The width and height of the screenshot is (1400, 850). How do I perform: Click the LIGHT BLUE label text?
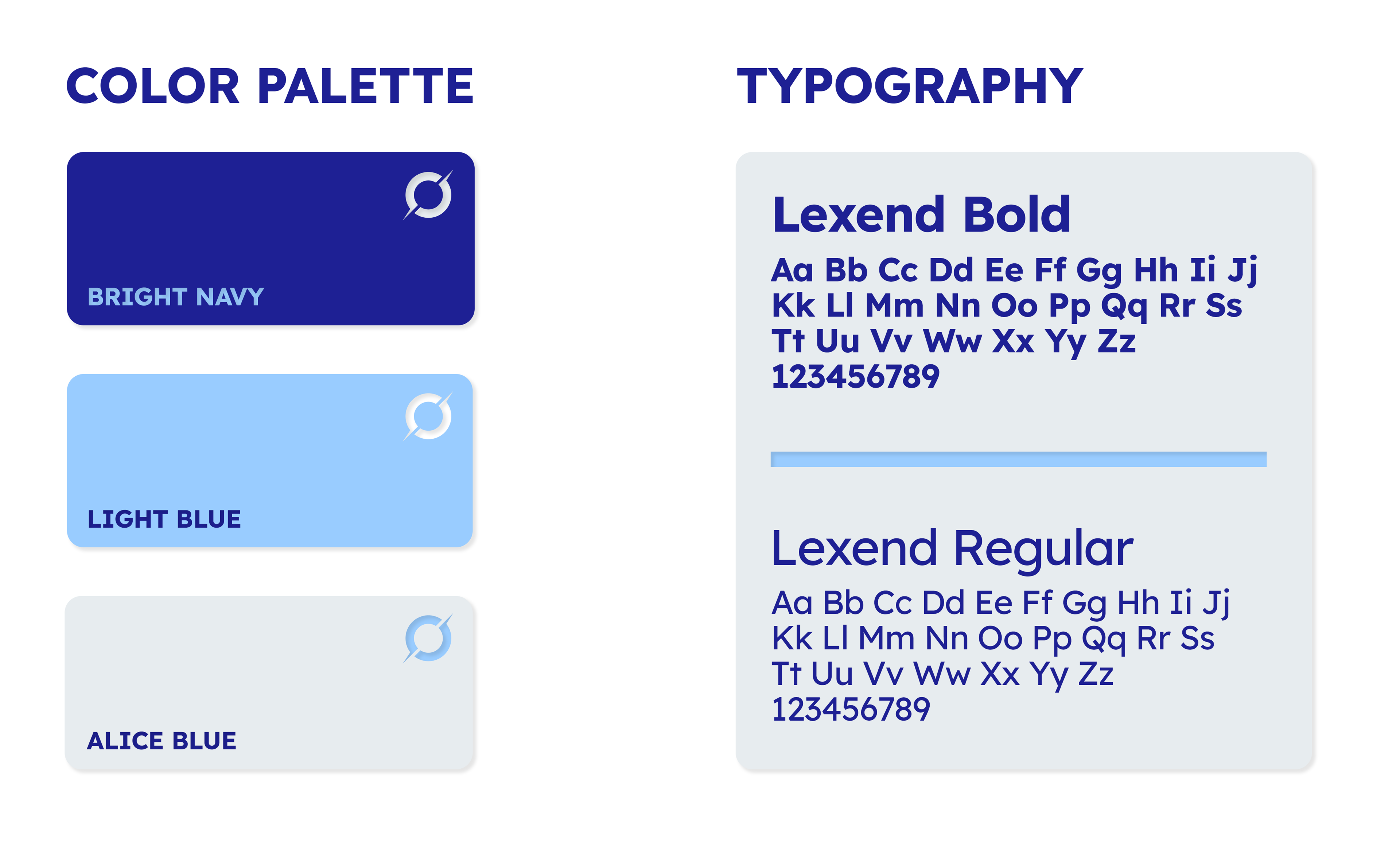(164, 519)
